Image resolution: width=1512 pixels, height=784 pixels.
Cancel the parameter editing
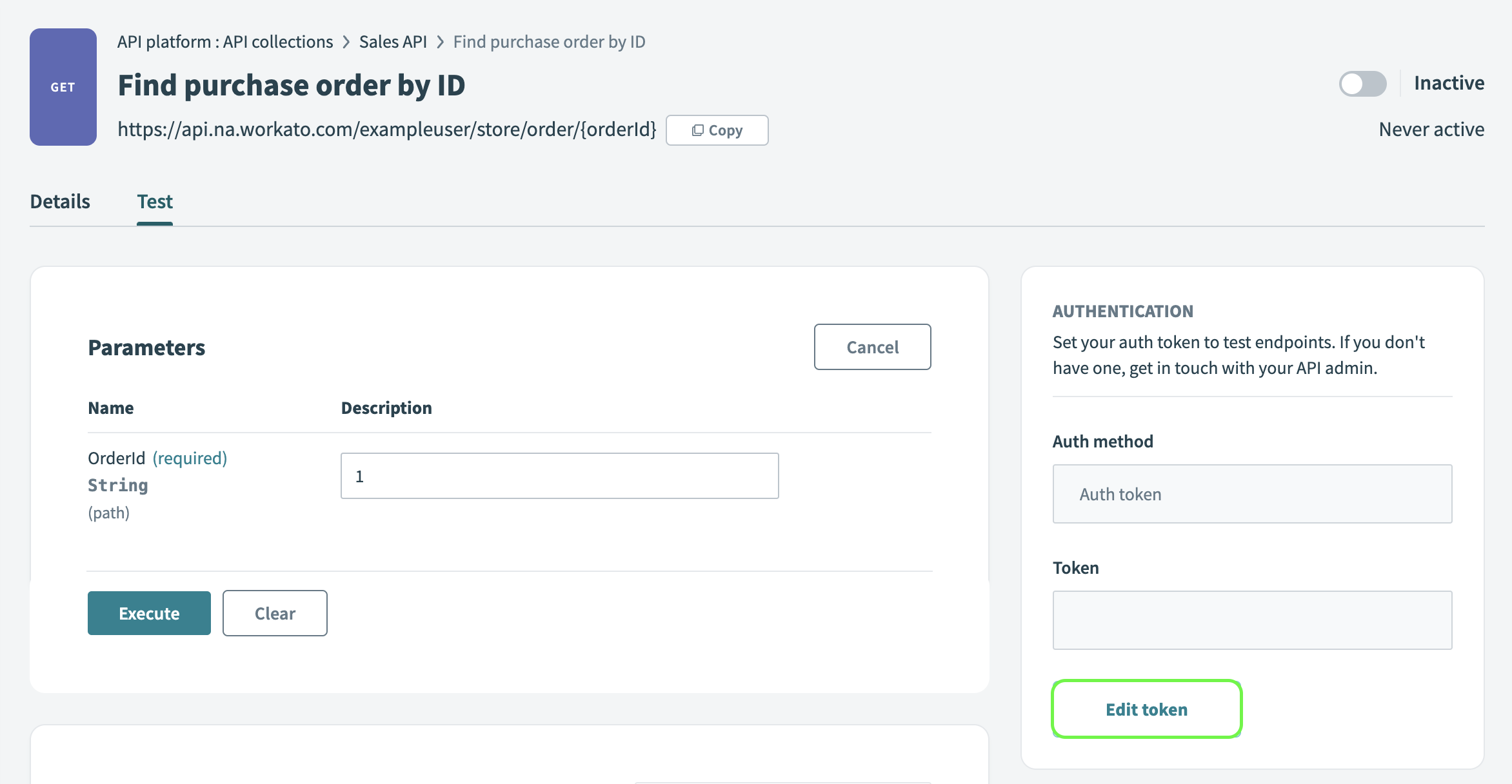tap(872, 347)
